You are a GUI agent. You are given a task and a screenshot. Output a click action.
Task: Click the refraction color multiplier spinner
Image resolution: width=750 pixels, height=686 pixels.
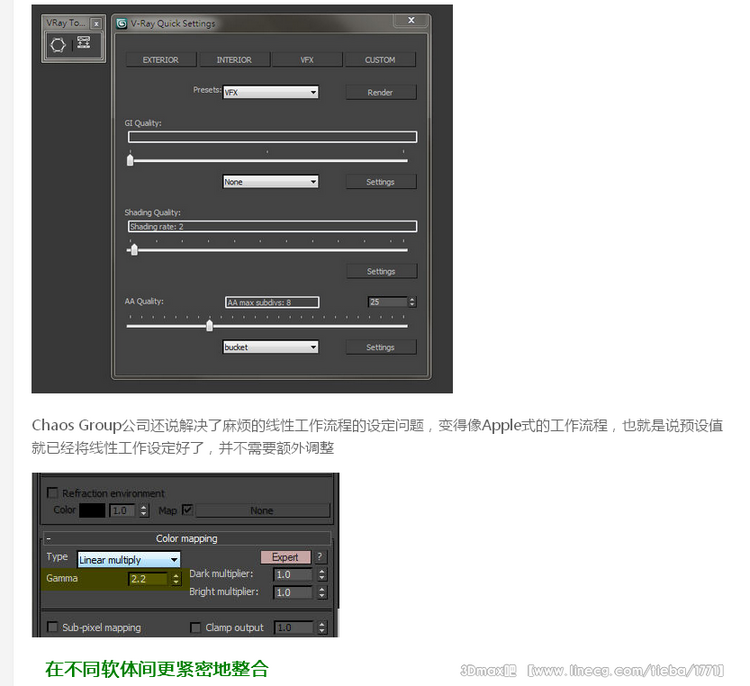(144, 510)
